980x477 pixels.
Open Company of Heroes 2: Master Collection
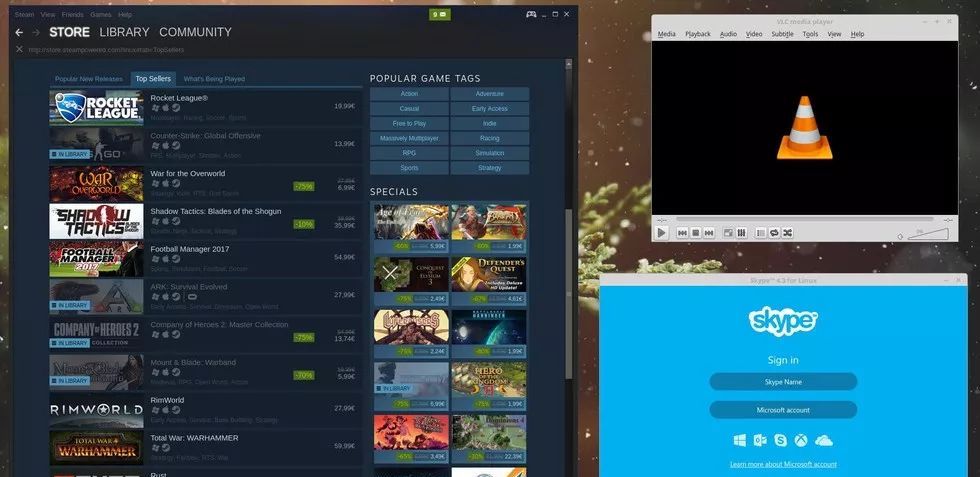[206, 334]
